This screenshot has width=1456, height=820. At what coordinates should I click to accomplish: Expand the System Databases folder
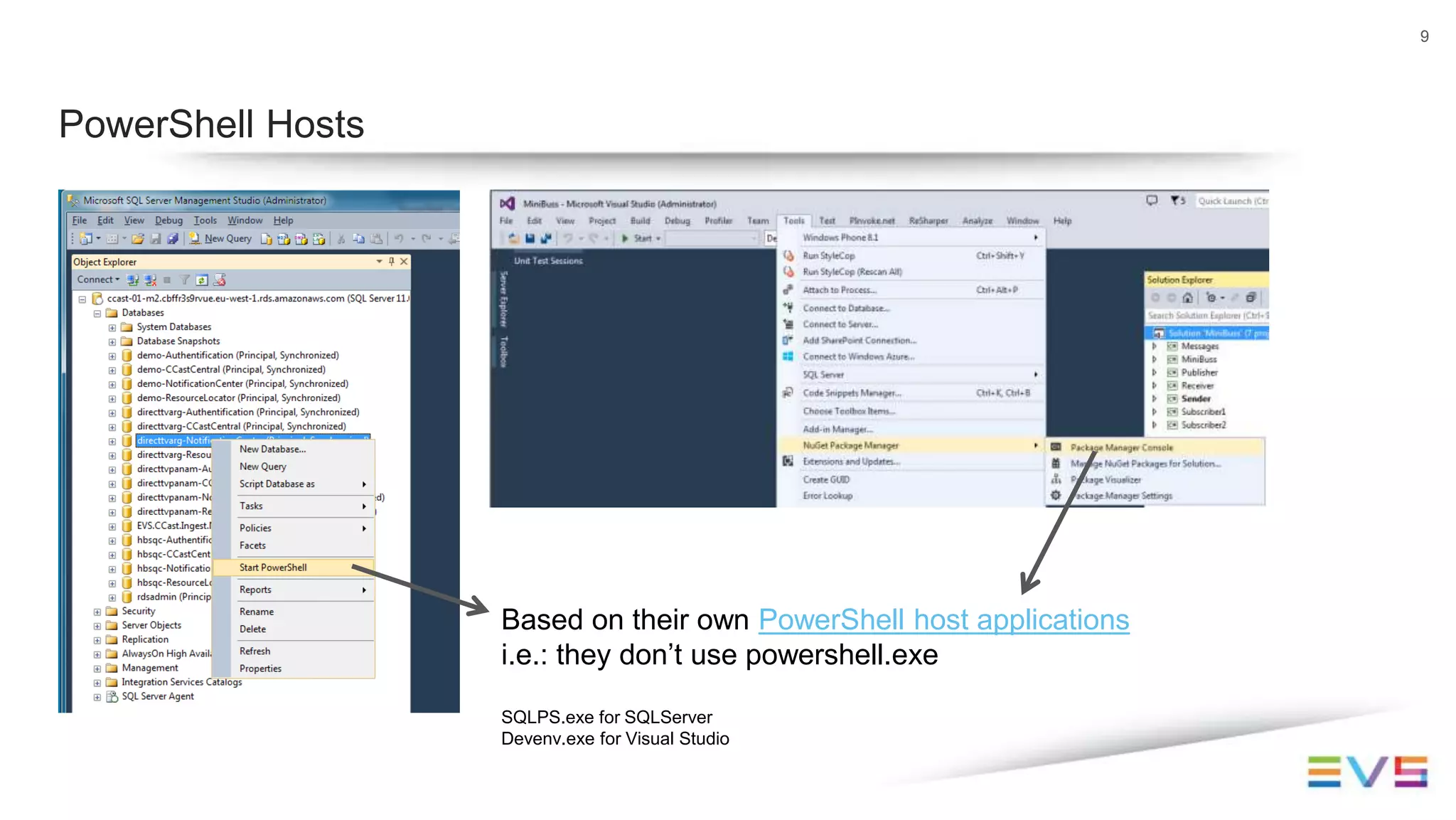coord(112,328)
